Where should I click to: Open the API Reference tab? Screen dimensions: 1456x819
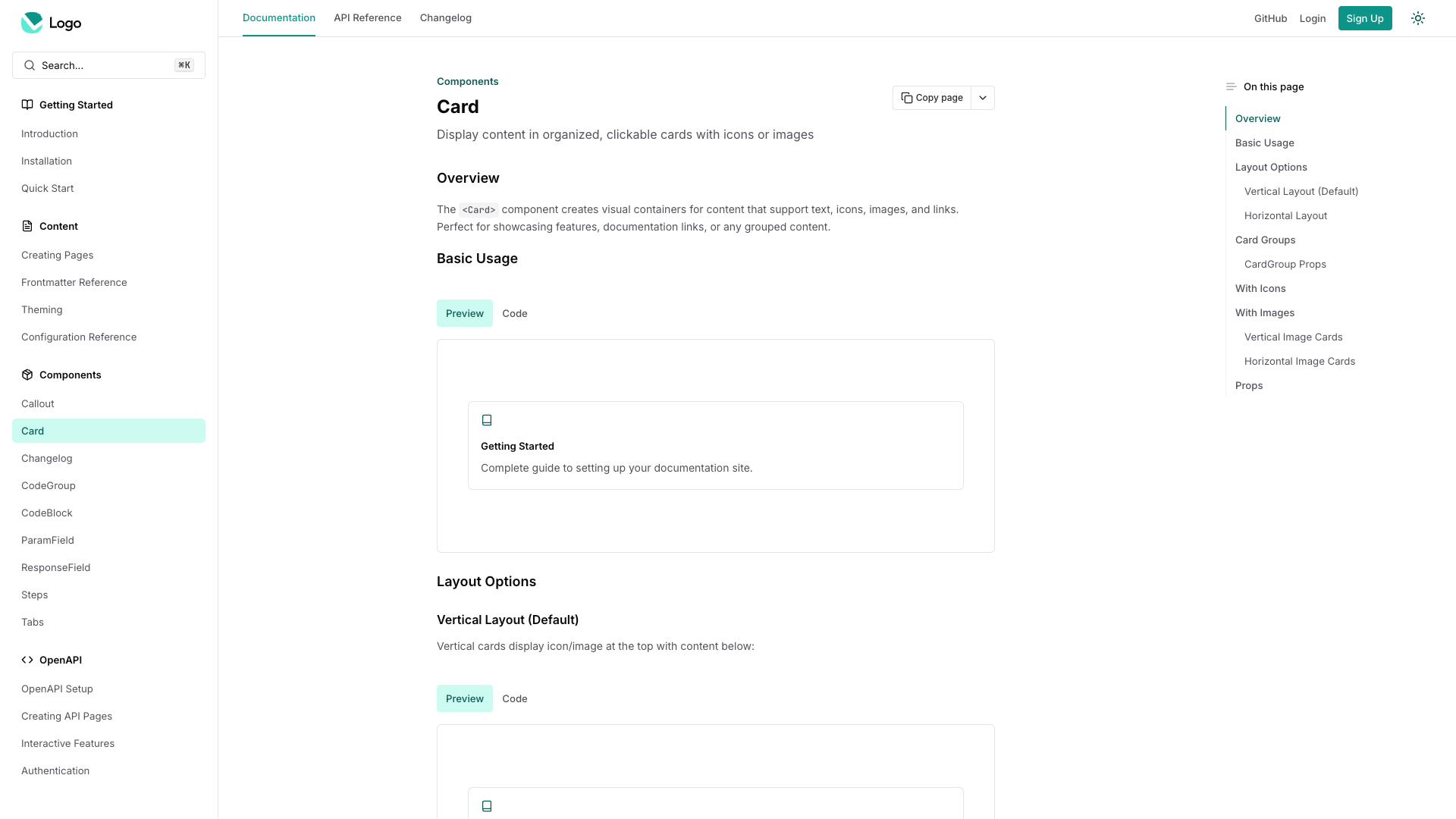[367, 18]
